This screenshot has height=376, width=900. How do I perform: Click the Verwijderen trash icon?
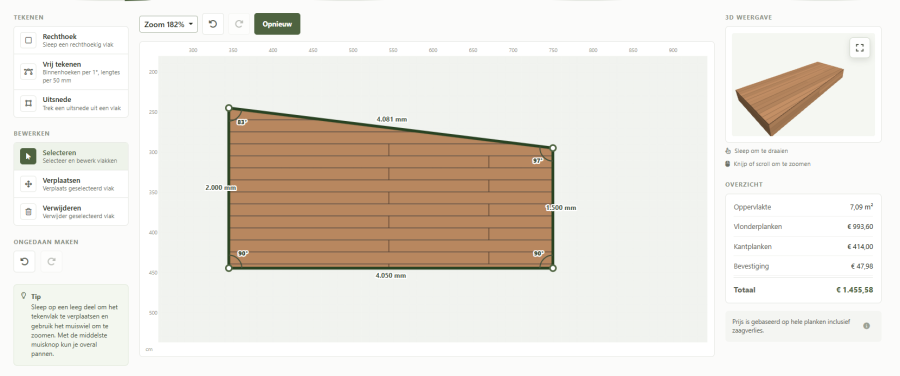[28, 211]
